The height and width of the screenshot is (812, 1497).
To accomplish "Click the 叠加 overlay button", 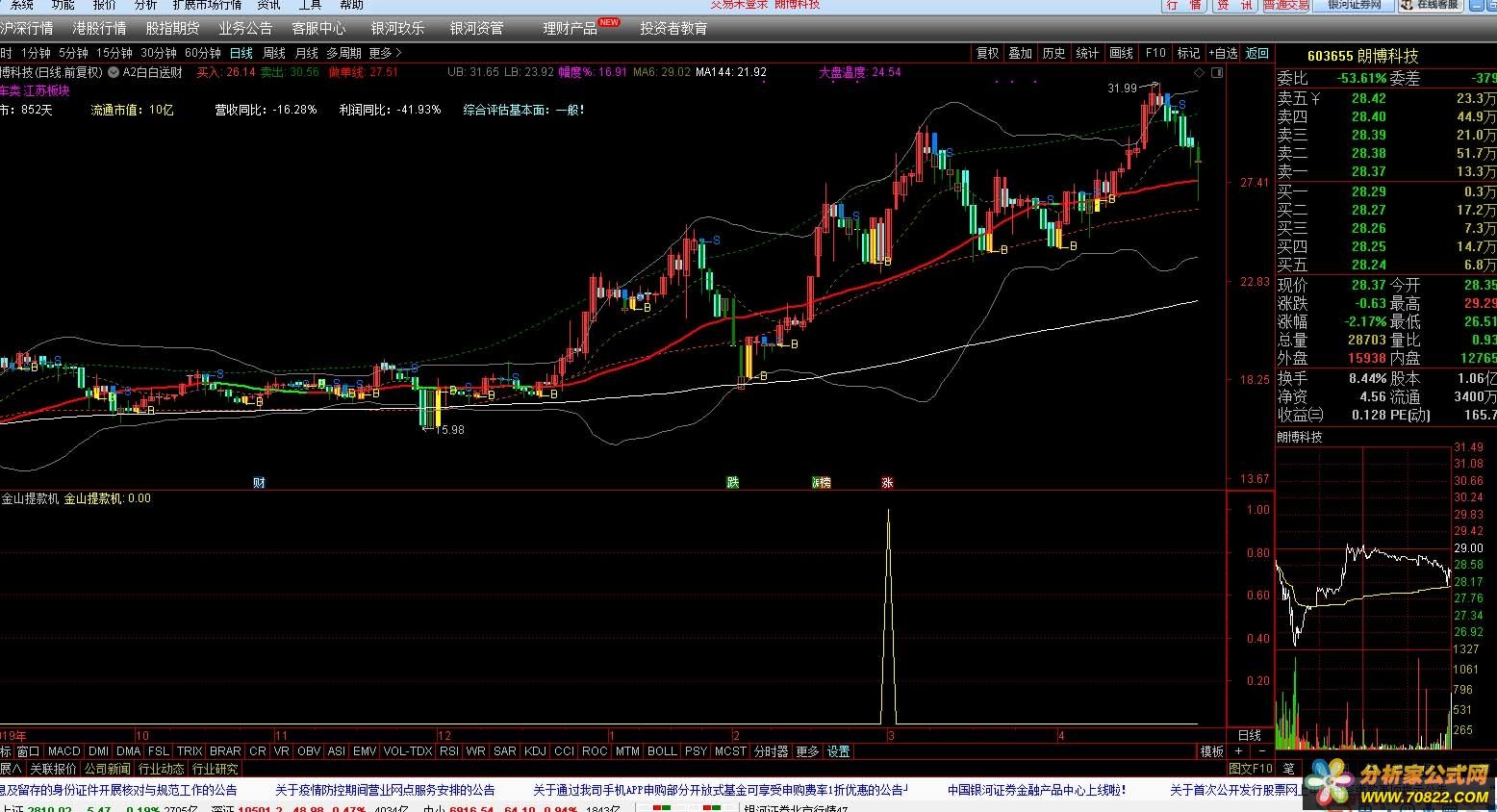I will [x=1021, y=53].
